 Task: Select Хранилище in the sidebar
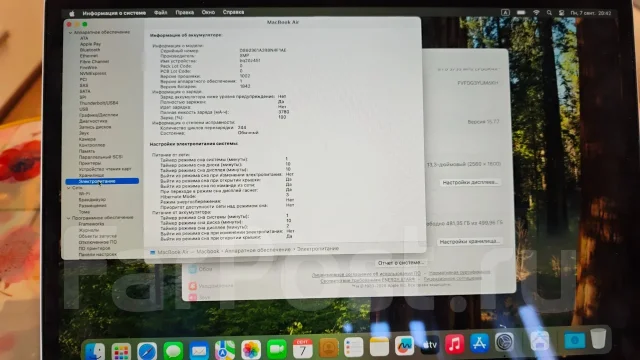91,175
